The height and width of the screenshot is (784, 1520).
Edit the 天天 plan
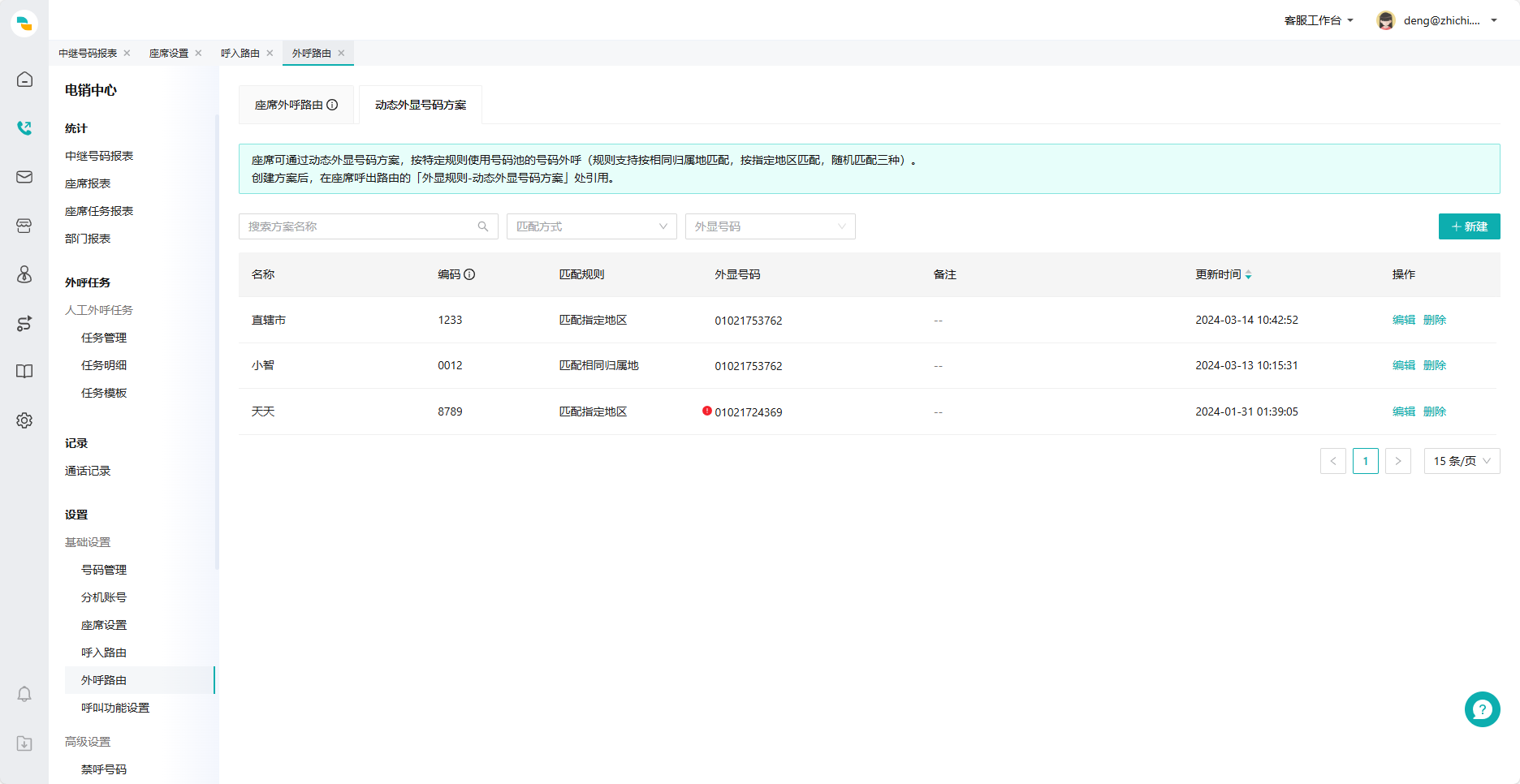tap(1404, 411)
